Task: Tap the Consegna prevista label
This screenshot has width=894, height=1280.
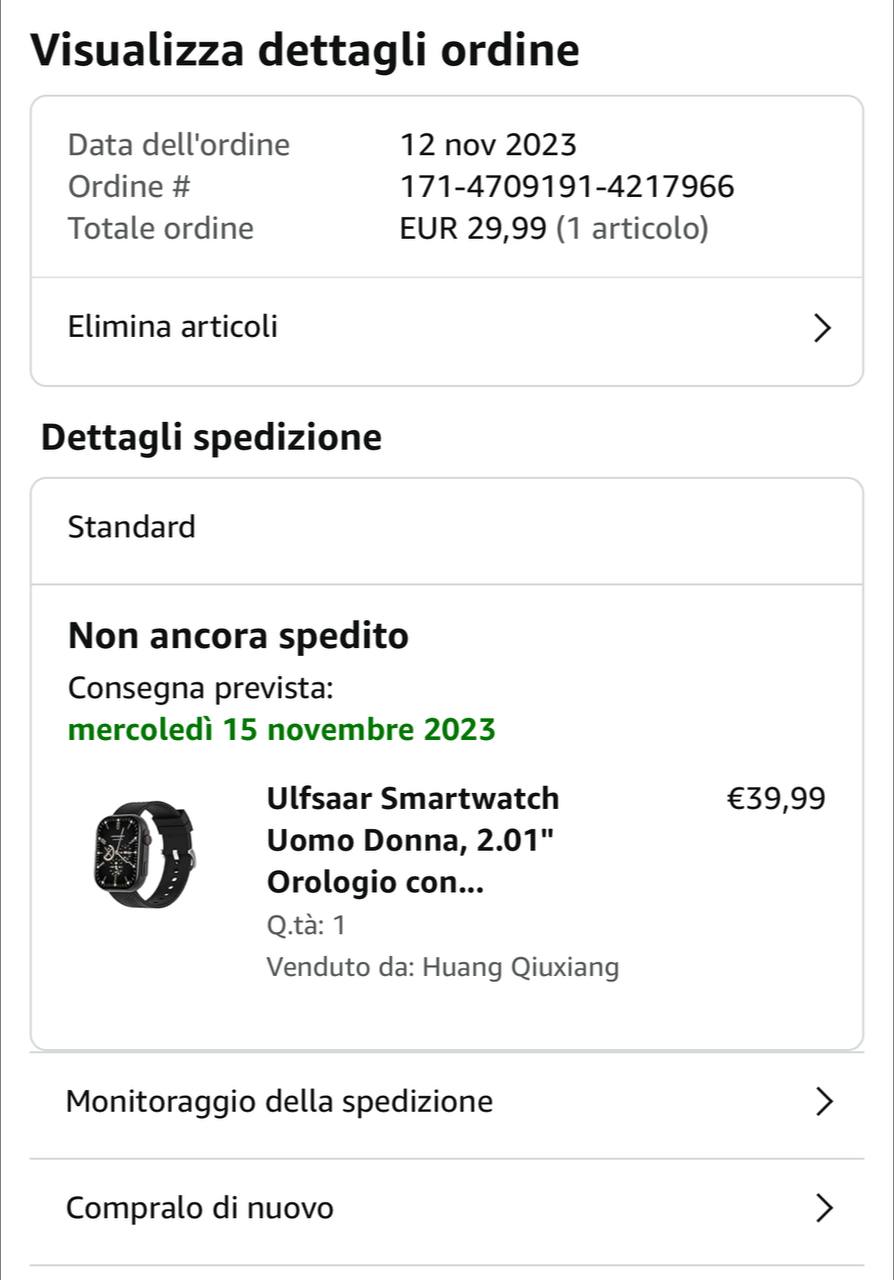Action: tap(200, 688)
